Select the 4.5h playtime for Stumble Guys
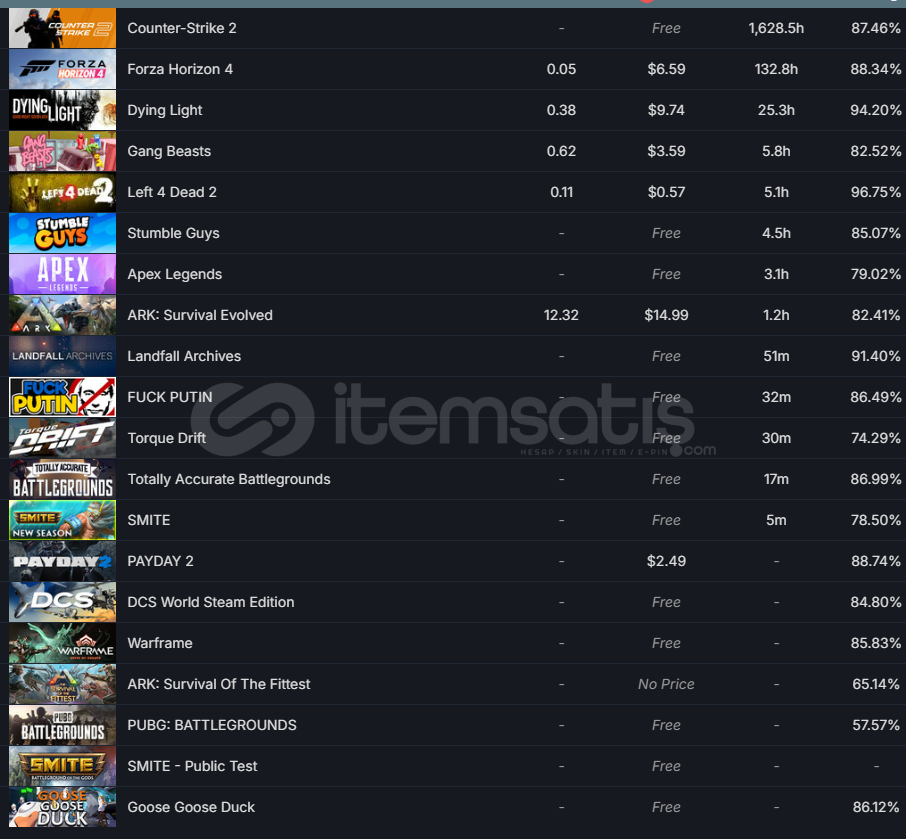 point(776,233)
